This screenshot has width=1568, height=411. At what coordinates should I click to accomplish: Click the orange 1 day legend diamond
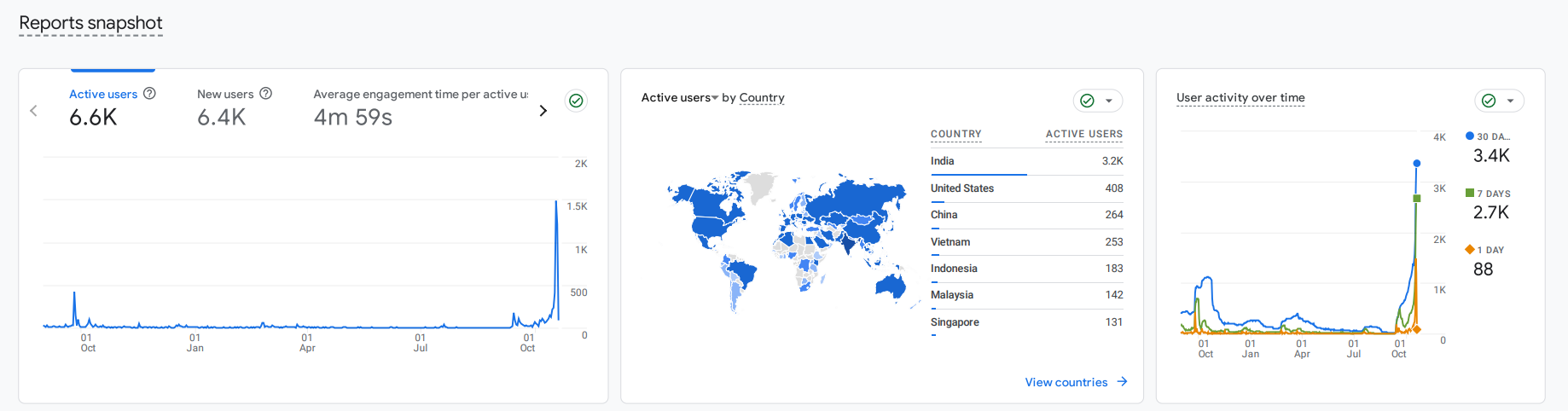point(1470,250)
